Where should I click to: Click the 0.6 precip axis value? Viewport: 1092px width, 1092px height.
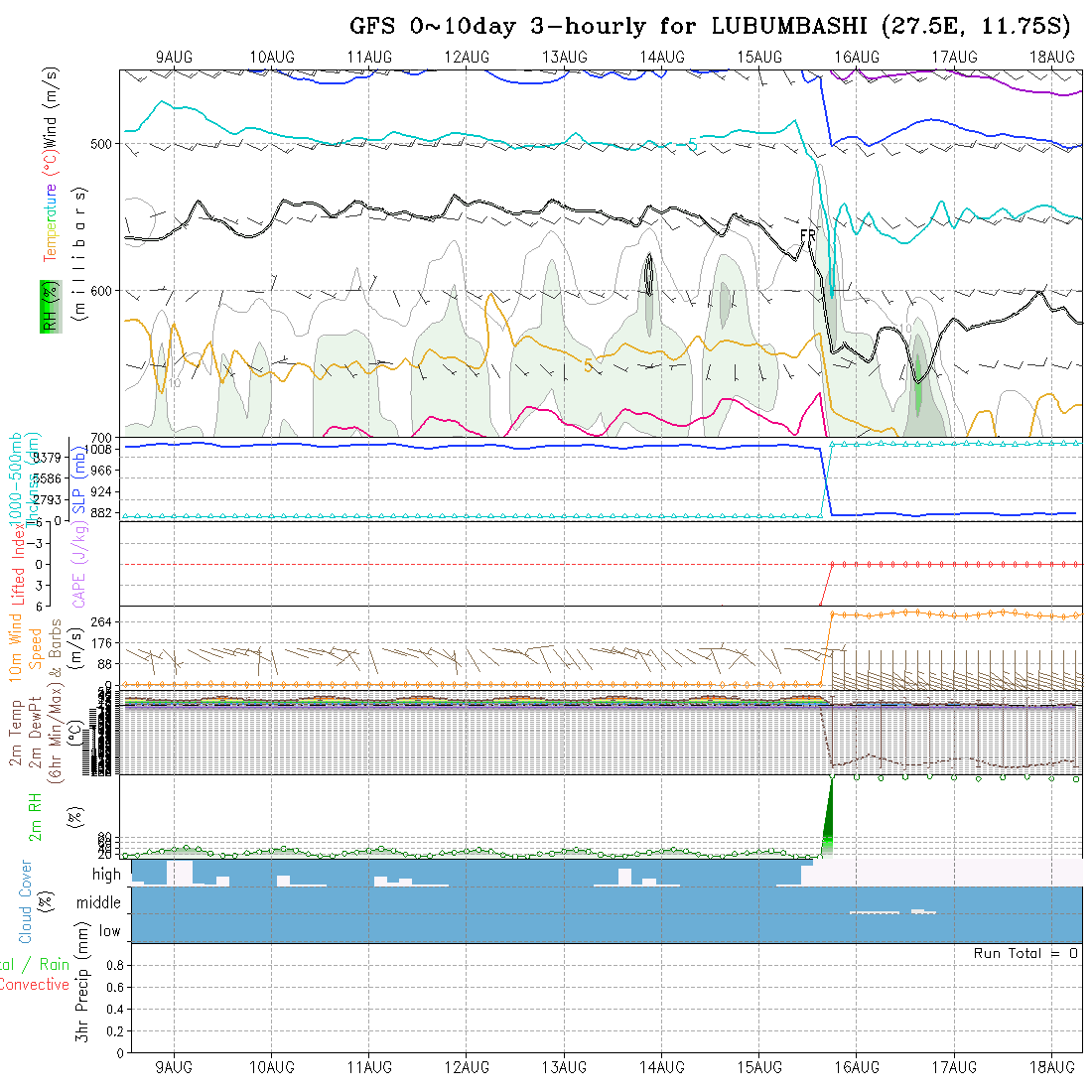coord(115,988)
